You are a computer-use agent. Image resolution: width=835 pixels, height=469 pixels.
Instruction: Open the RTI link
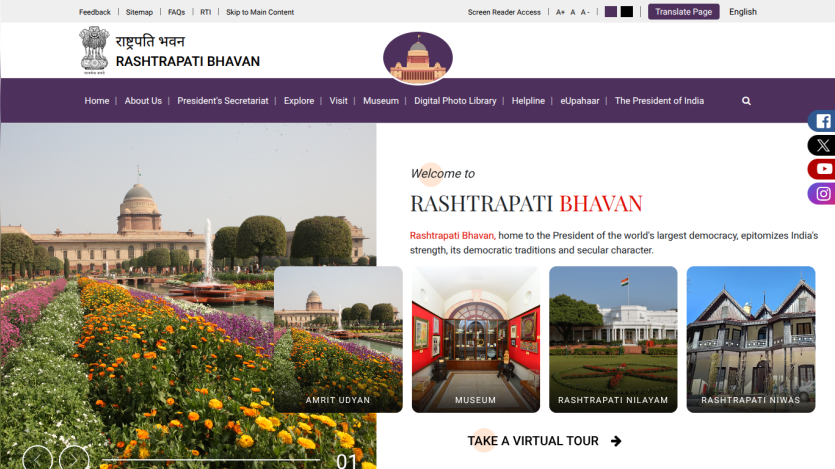[206, 12]
